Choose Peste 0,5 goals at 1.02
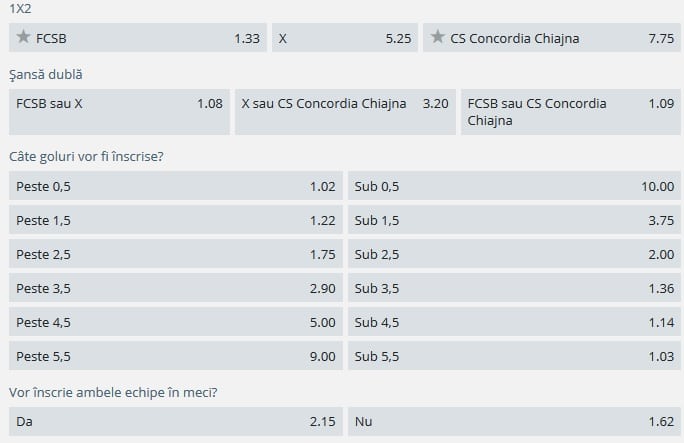The width and height of the screenshot is (684, 443). tap(175, 186)
